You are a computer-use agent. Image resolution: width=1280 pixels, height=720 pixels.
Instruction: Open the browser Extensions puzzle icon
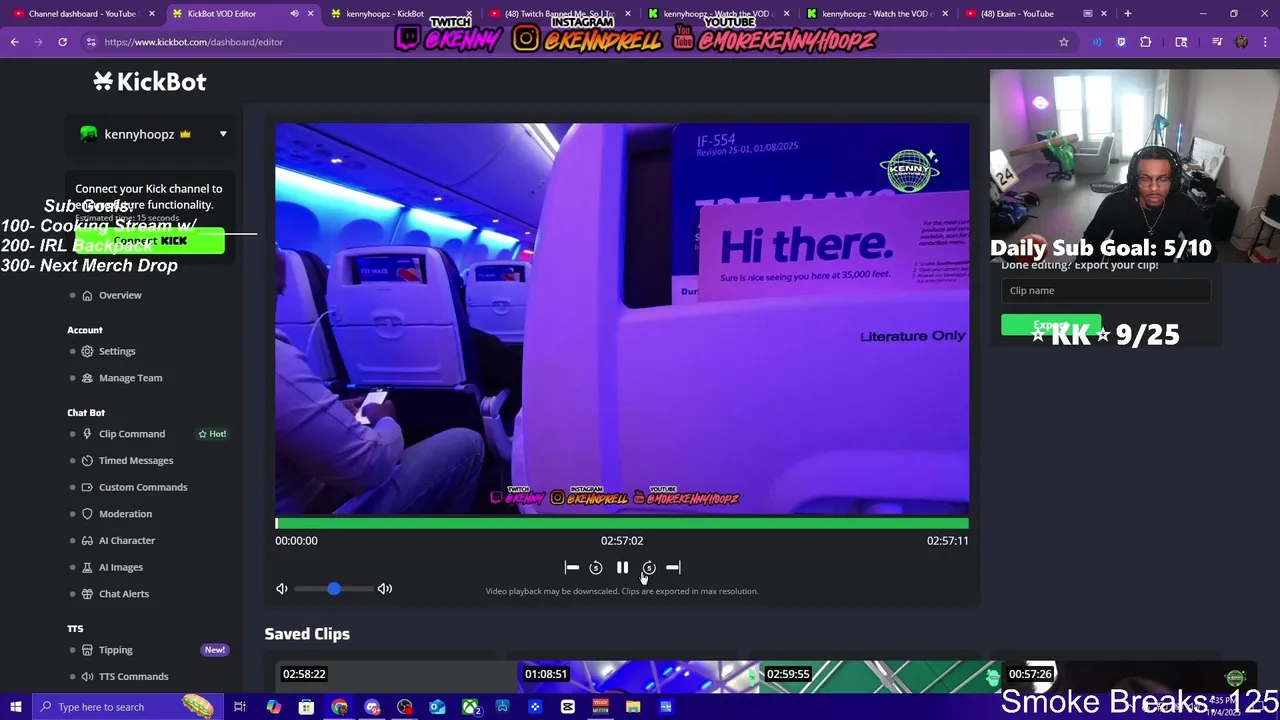(1146, 42)
